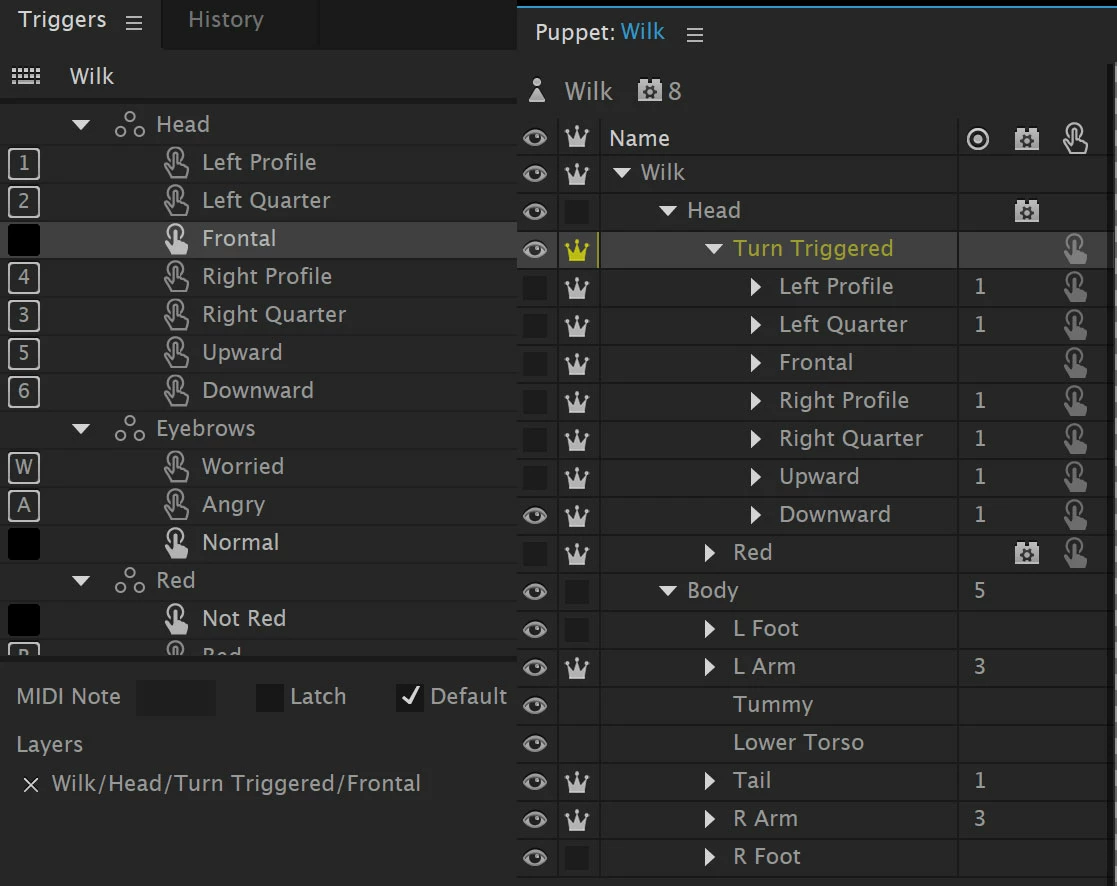
Task: Click the swap set icon beside Eyebrows
Action: pos(130,428)
